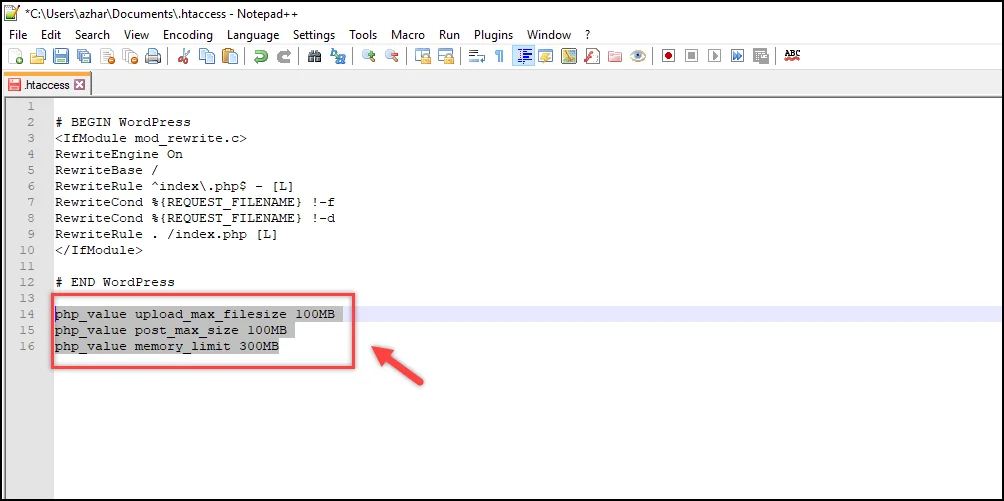Toggle the spell check ABC icon
This screenshot has width=1004, height=501.
[x=792, y=56]
